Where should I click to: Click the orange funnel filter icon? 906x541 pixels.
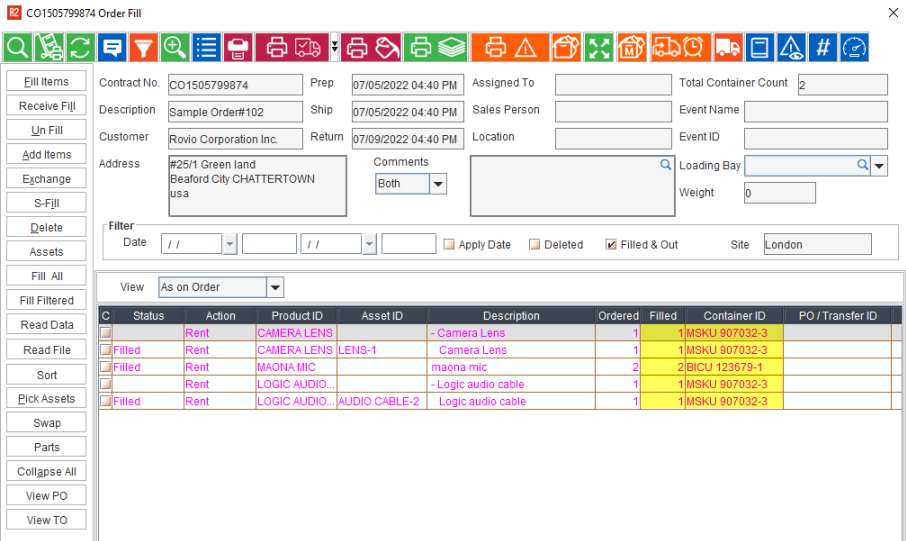144,47
